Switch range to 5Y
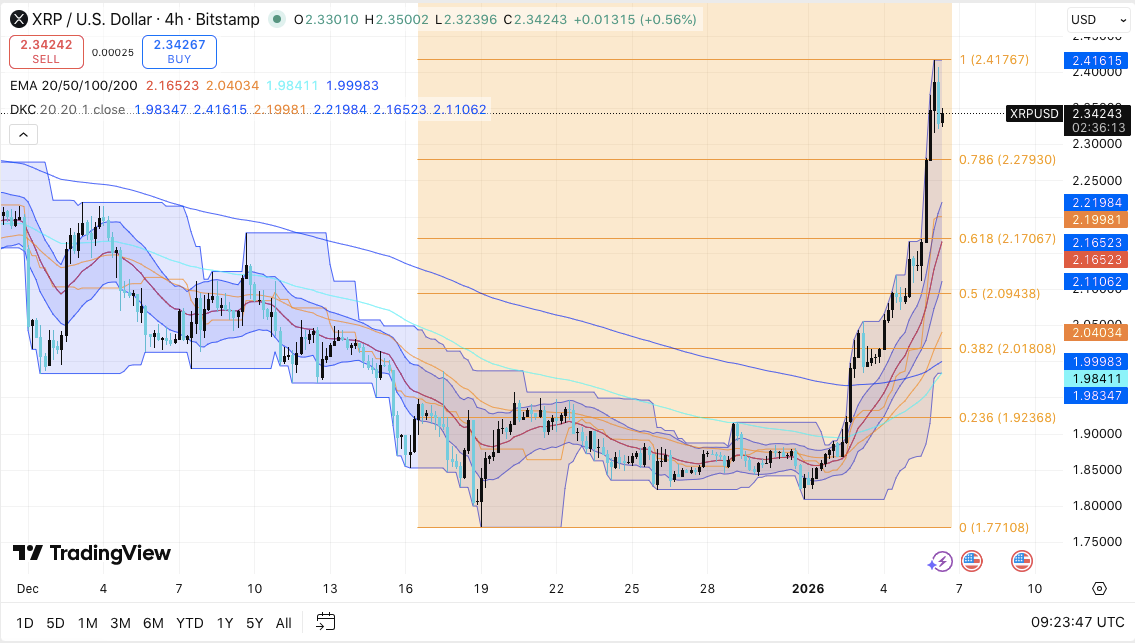Image resolution: width=1135 pixels, height=643 pixels. pos(255,623)
